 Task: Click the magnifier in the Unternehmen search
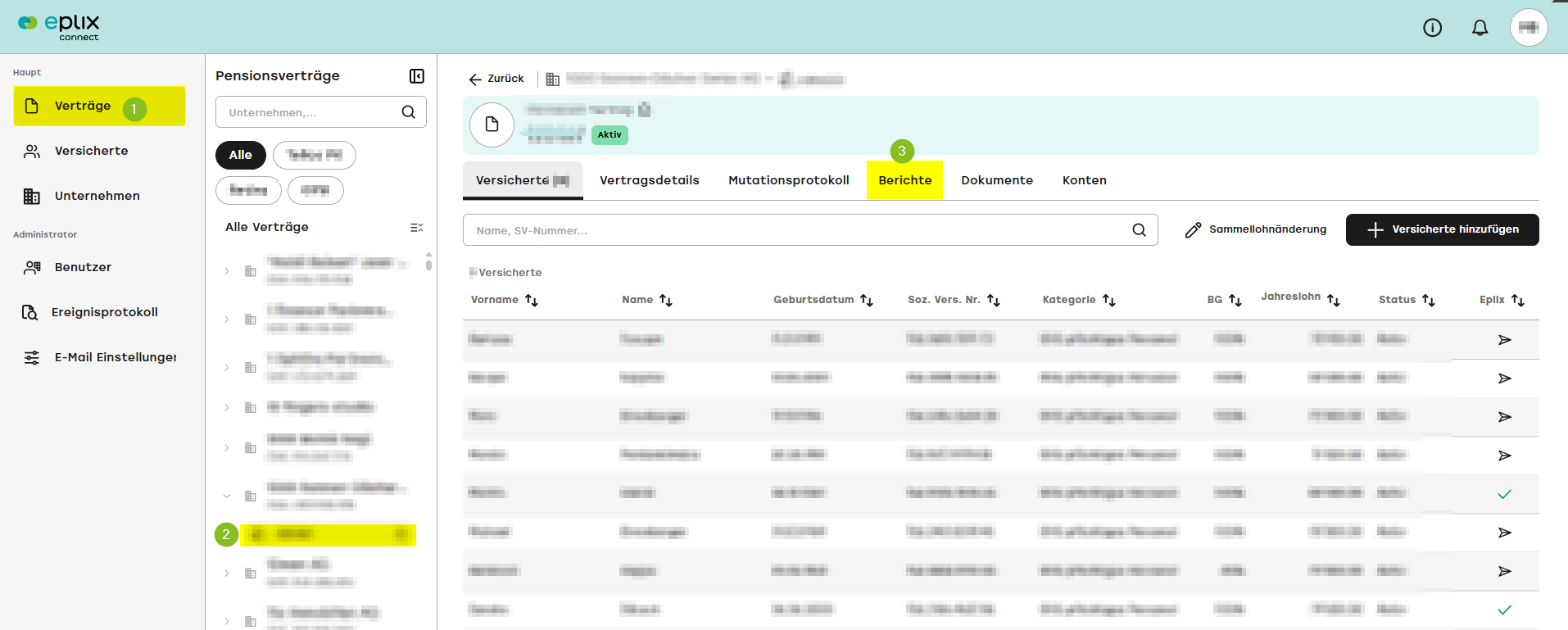click(408, 112)
